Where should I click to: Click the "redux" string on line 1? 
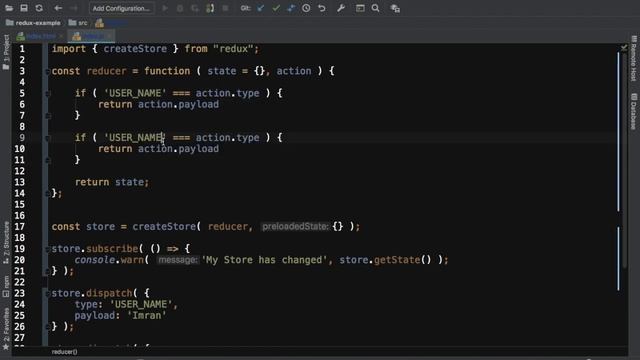click(x=233, y=49)
